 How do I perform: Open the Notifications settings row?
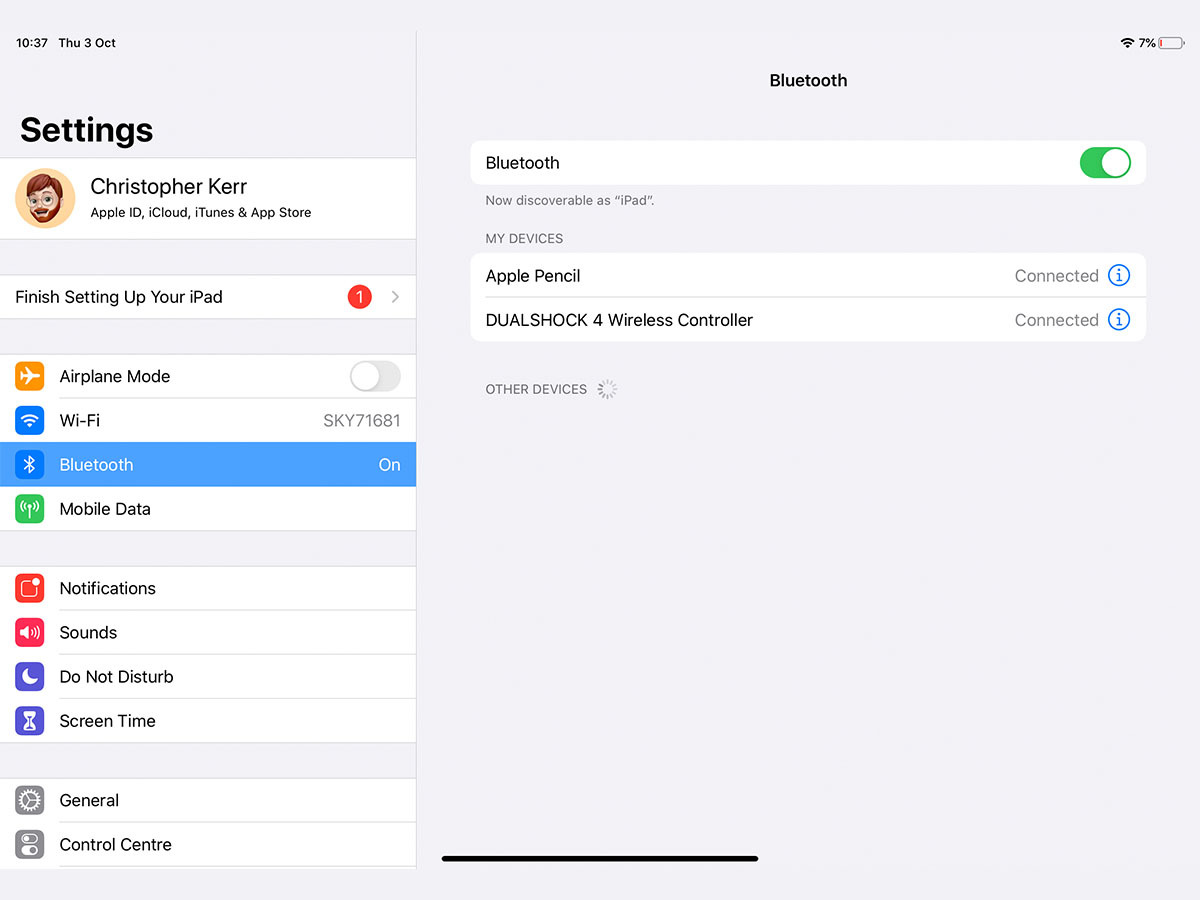point(208,588)
